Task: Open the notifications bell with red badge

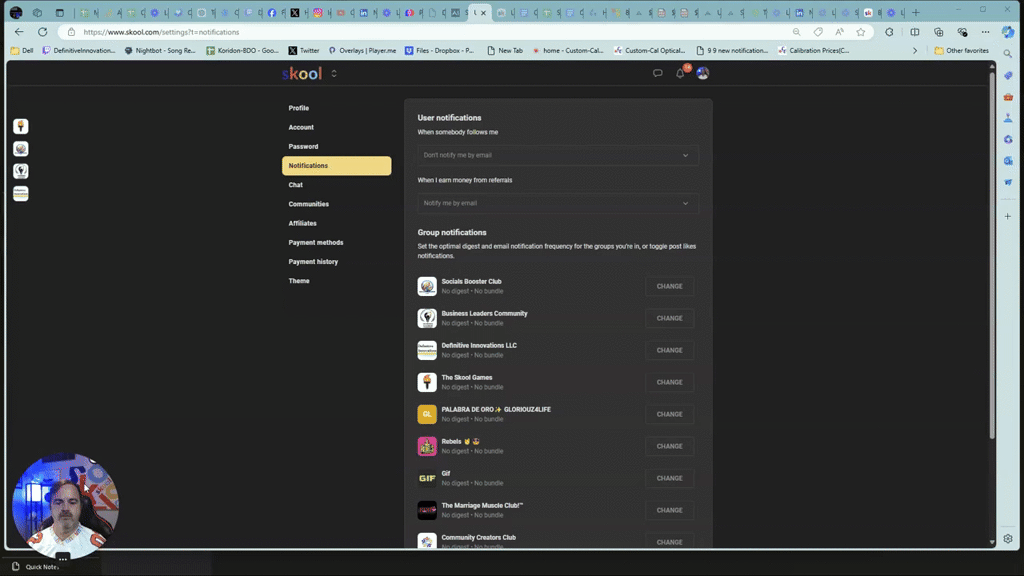Action: (x=679, y=73)
